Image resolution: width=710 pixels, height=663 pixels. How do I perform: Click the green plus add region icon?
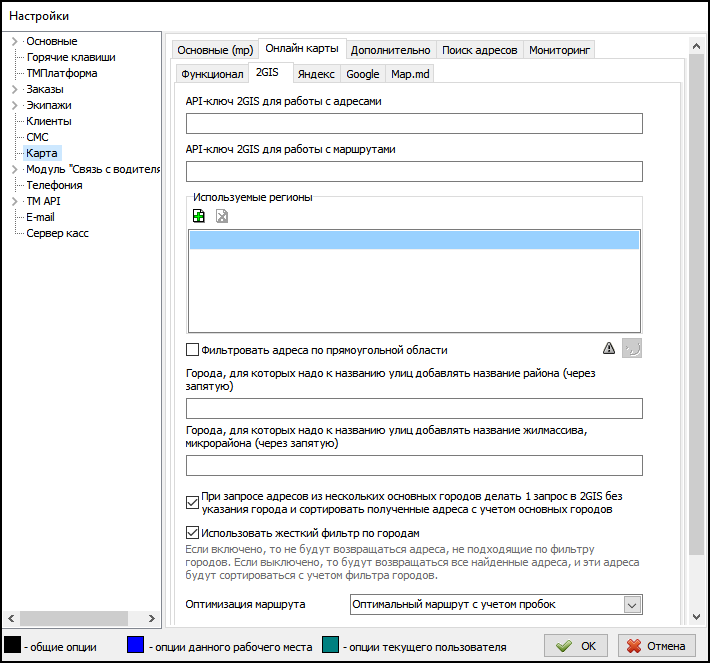199,216
